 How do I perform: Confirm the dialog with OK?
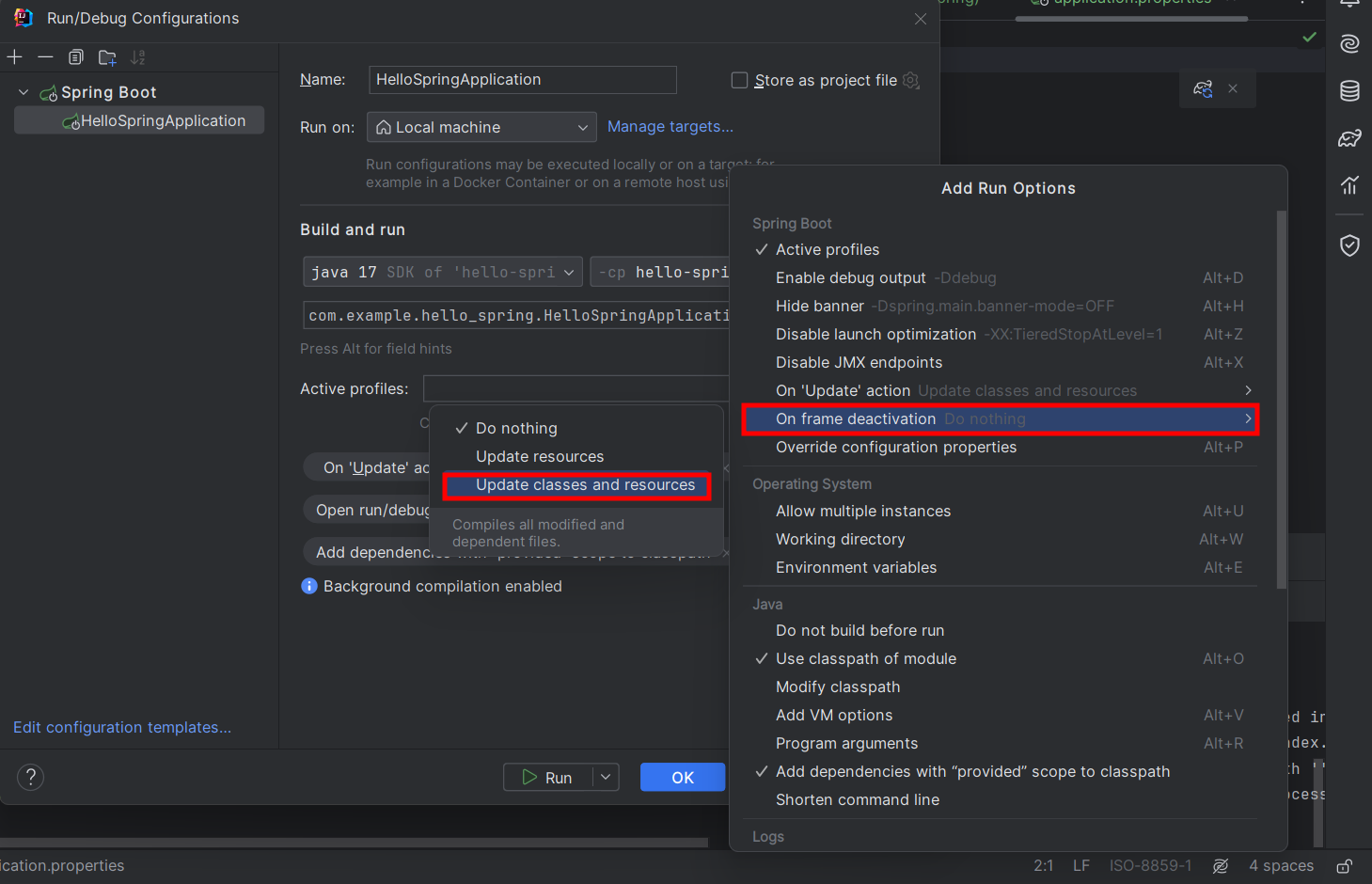[x=683, y=777]
